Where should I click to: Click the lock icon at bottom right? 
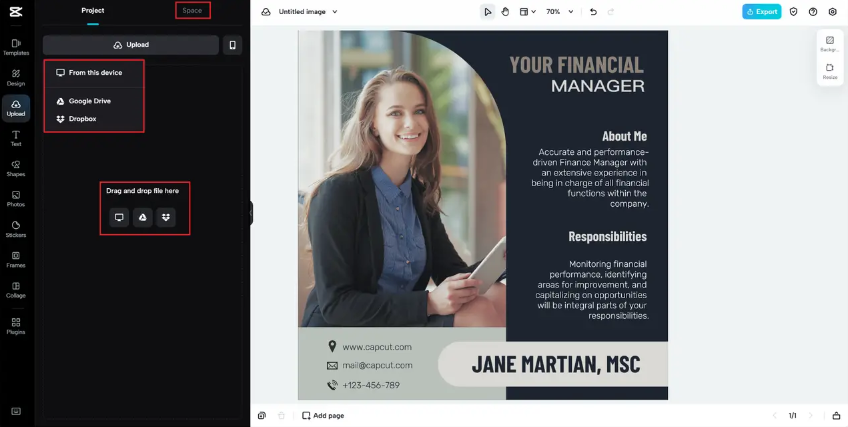click(x=836, y=416)
